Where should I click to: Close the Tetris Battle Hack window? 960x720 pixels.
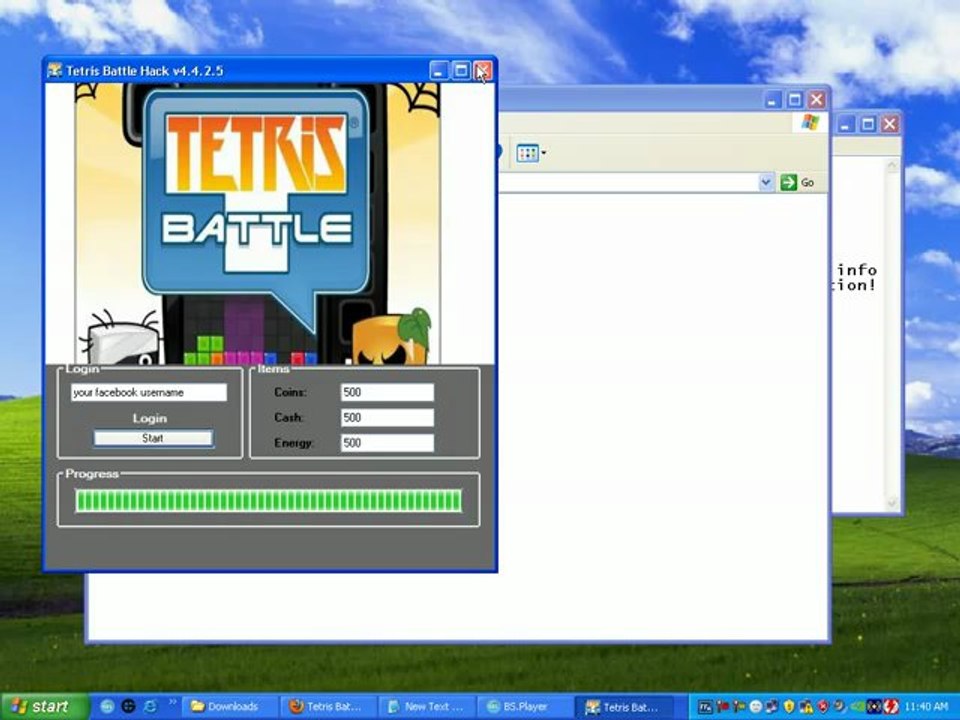(483, 71)
